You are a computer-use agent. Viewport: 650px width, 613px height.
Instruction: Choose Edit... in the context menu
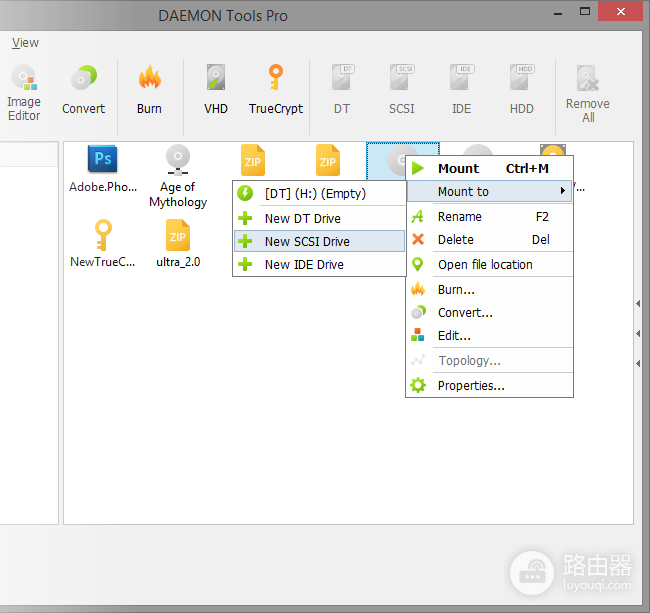[490, 335]
